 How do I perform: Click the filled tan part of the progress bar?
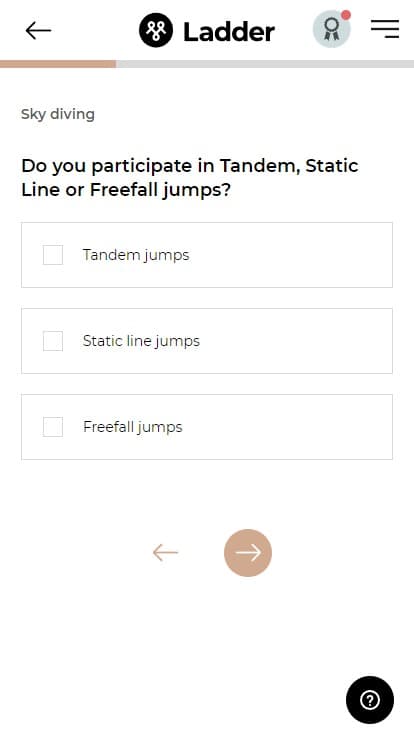pyautogui.click(x=58, y=64)
